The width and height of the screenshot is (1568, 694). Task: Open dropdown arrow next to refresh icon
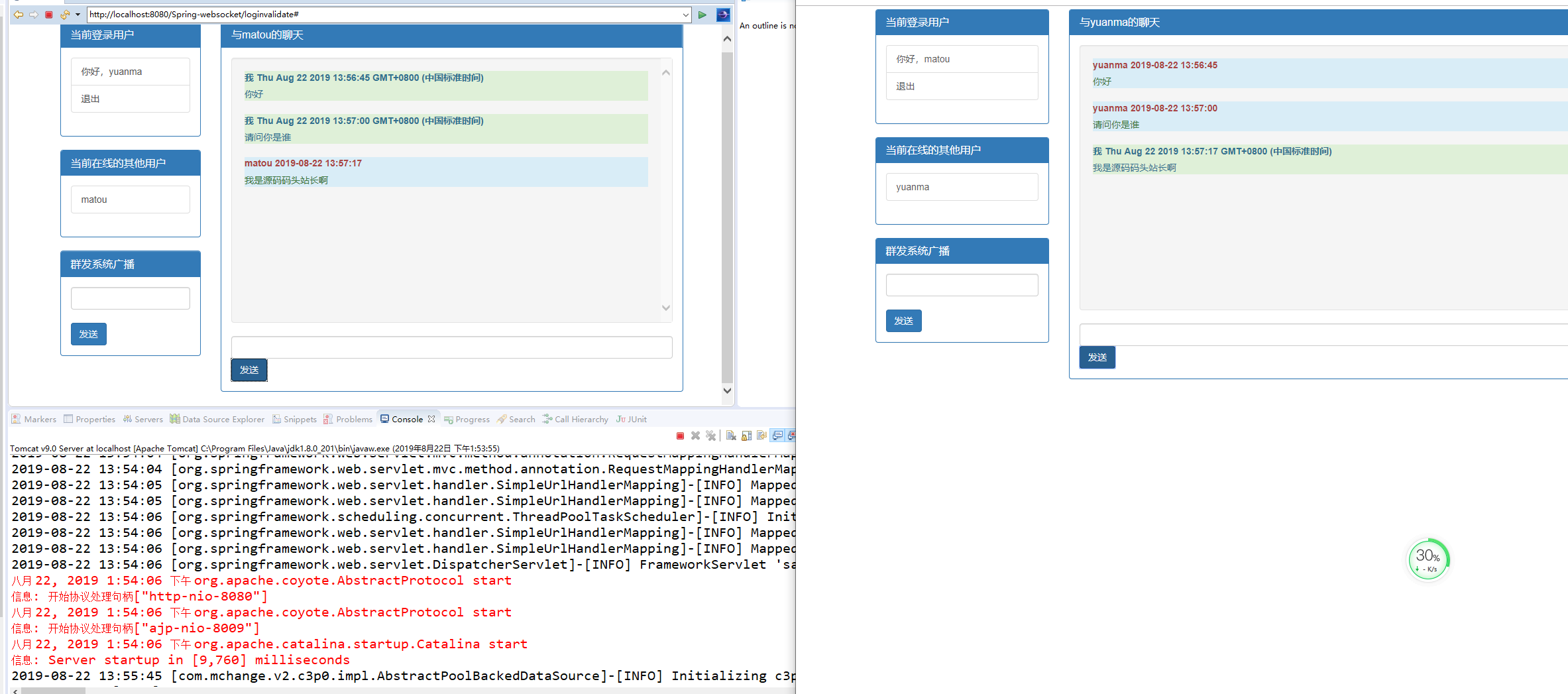pyautogui.click(x=78, y=15)
